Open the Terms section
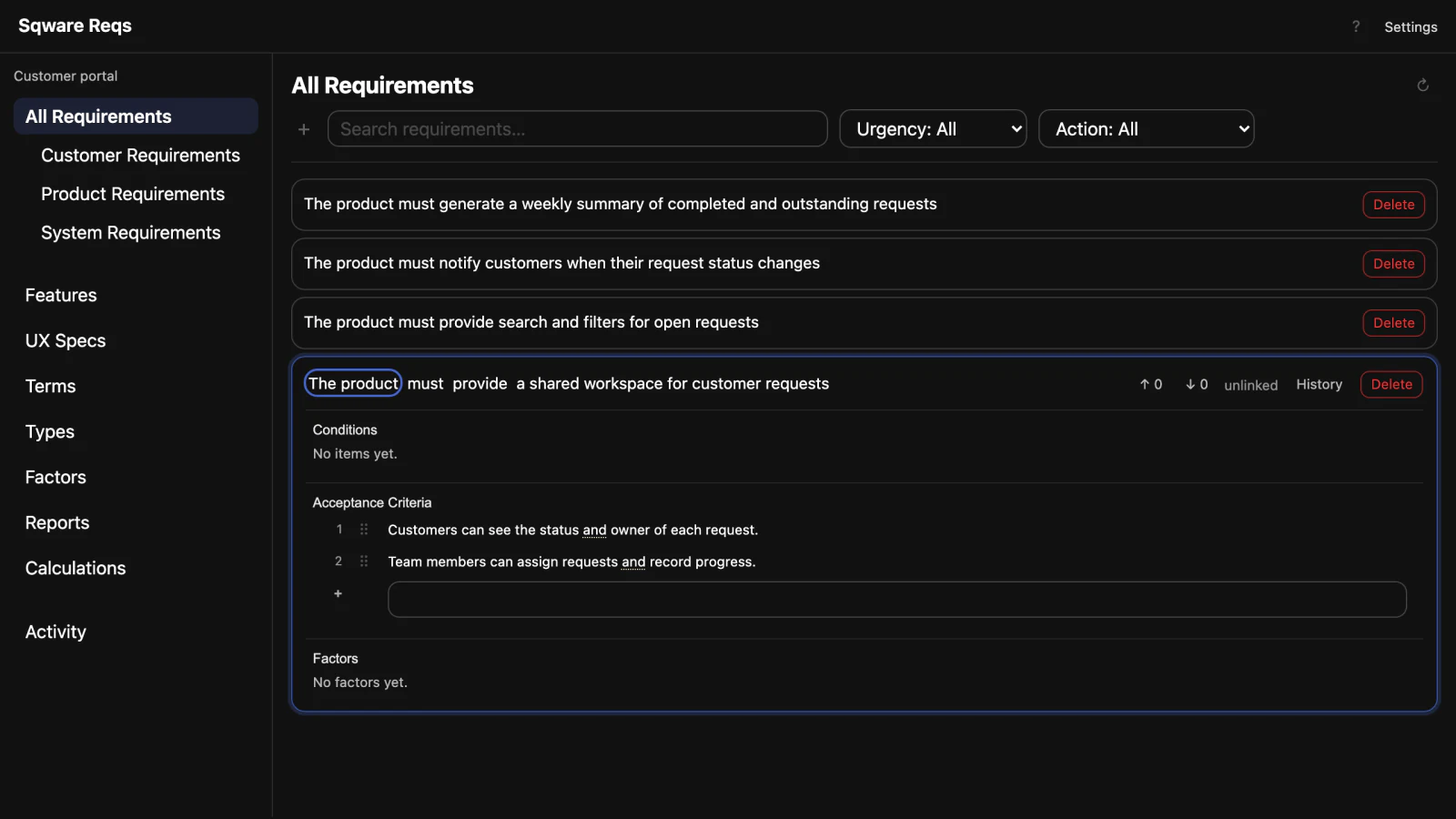The image size is (1456, 819). click(51, 386)
